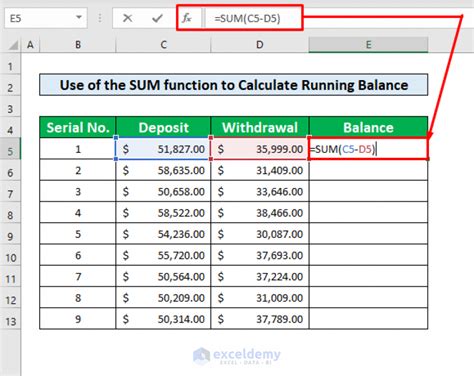The height and width of the screenshot is (376, 474).
Task: Click the title cell about Running Balance
Action: [x=233, y=85]
